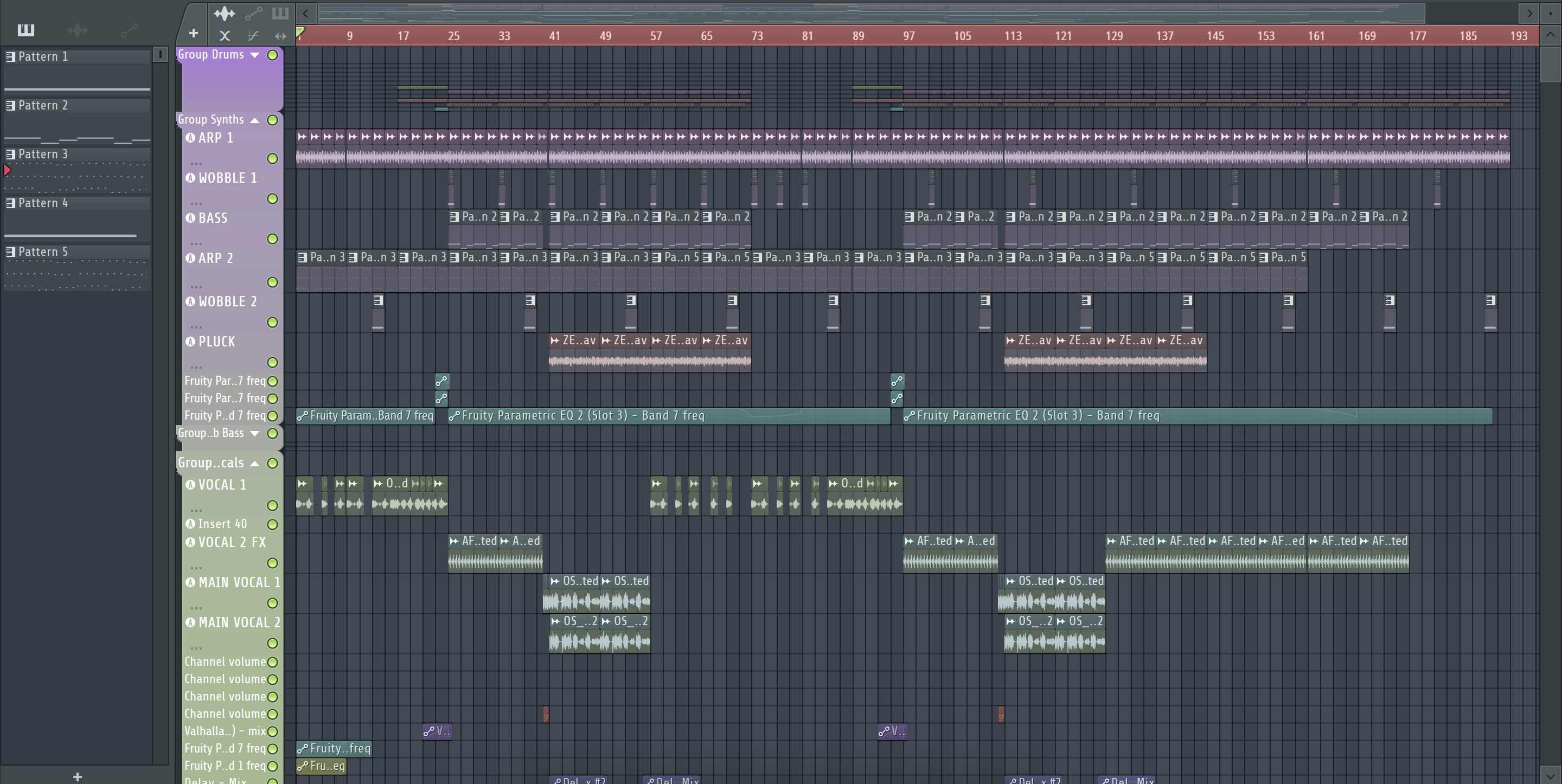1562x784 pixels.
Task: Click the WOBBLE 1 track icon
Action: [x=190, y=178]
